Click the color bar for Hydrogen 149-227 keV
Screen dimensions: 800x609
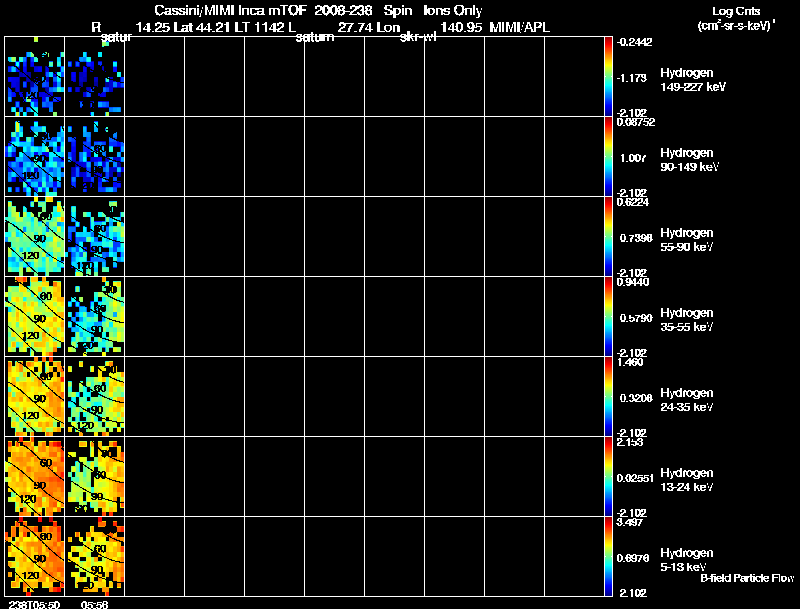coord(608,77)
